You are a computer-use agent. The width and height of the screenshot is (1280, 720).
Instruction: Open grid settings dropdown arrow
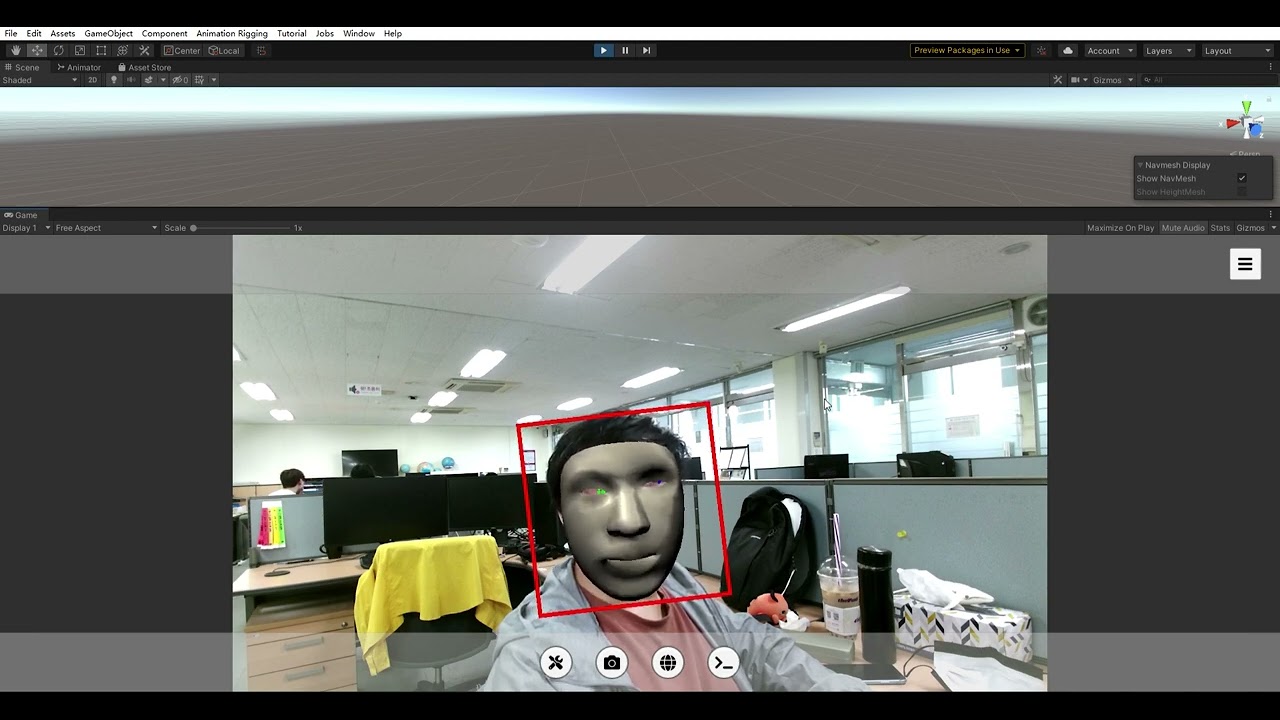coord(213,80)
